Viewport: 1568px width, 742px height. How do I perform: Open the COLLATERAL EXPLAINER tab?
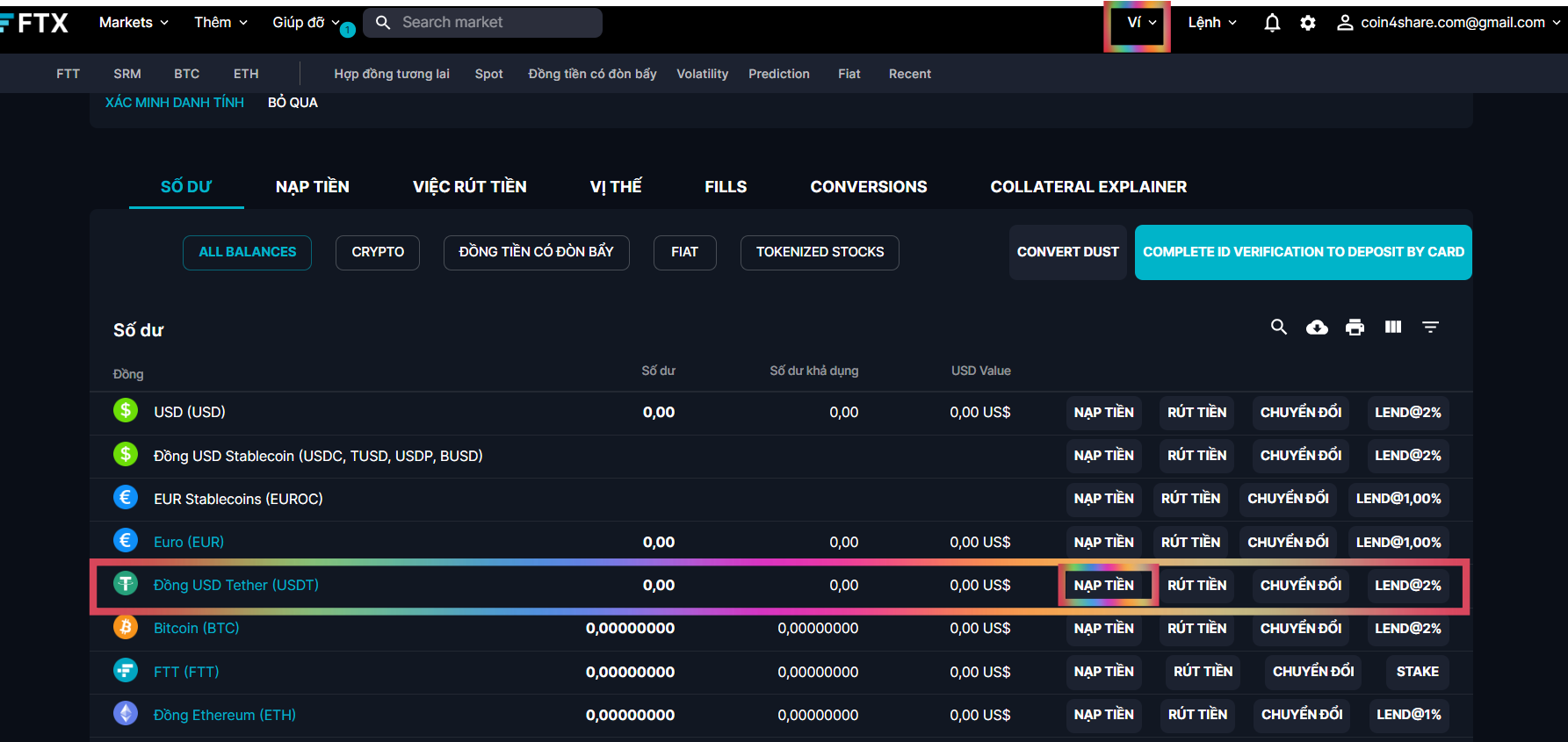(1088, 186)
